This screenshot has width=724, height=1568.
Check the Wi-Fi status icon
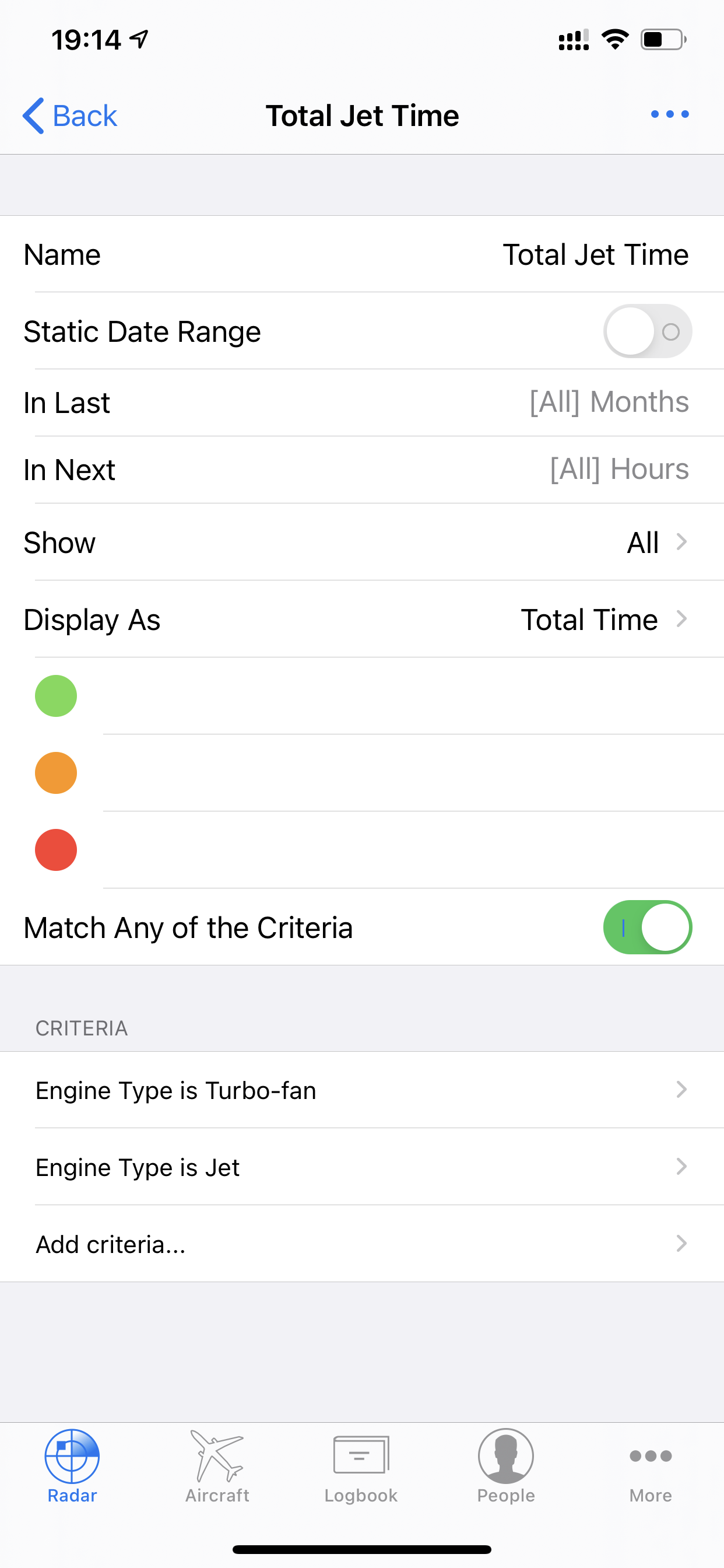614,40
